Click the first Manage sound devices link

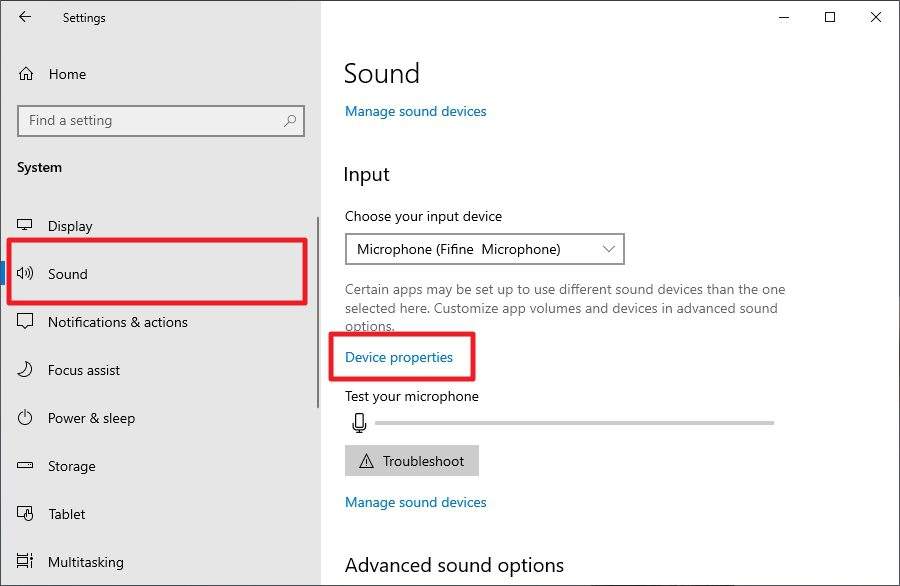coord(415,111)
